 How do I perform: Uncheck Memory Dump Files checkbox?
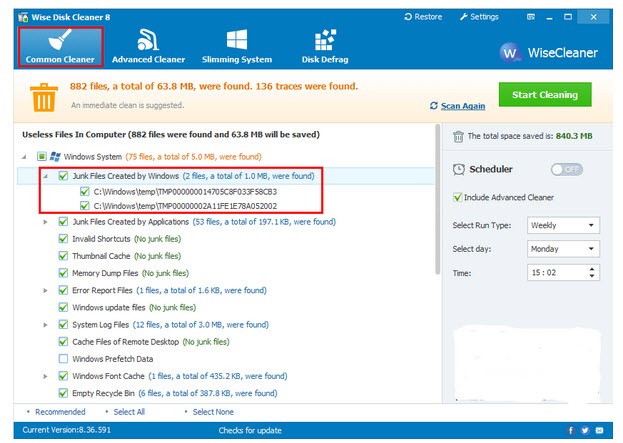pyautogui.click(x=63, y=273)
